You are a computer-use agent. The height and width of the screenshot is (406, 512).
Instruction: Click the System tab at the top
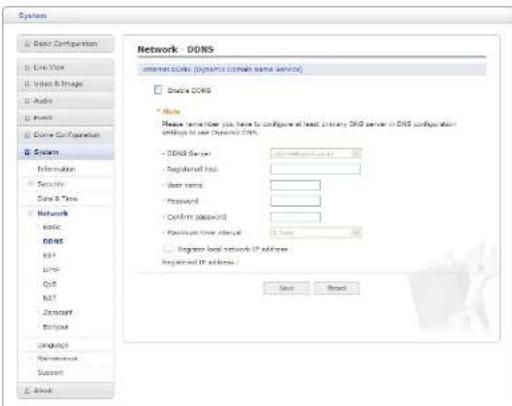coord(33,16)
